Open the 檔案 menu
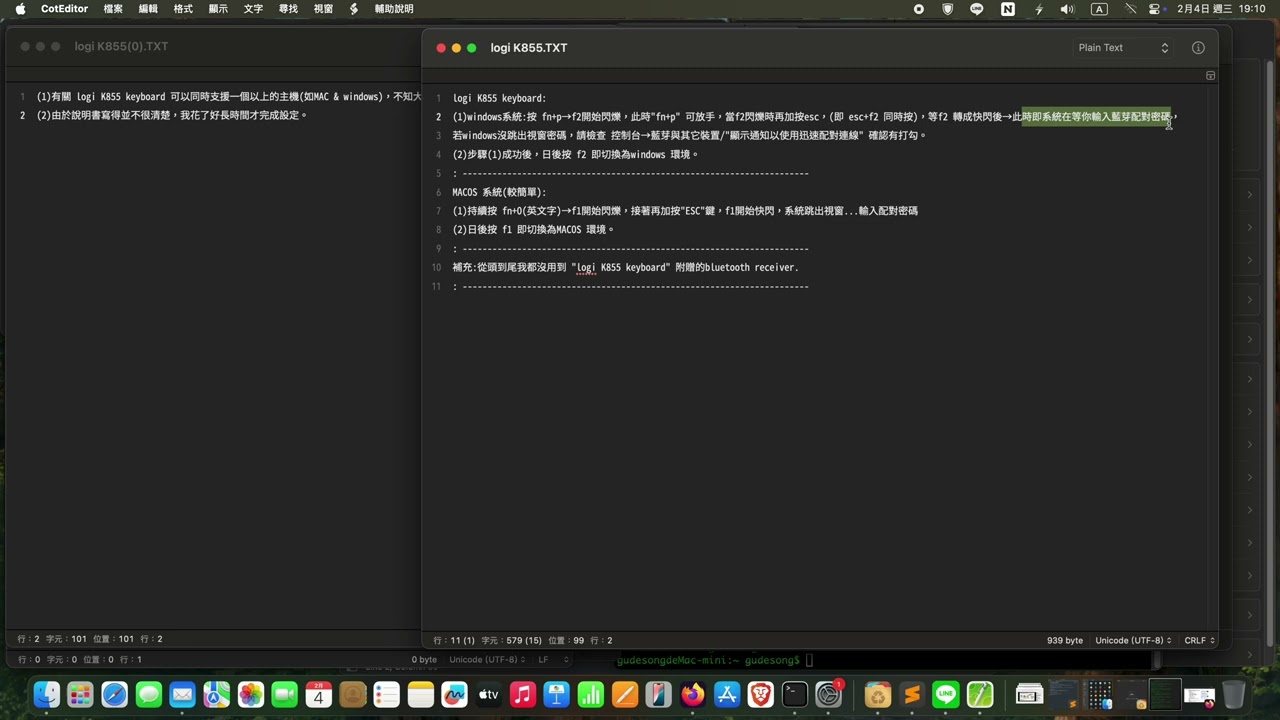Image resolution: width=1280 pixels, height=720 pixels. click(x=113, y=9)
